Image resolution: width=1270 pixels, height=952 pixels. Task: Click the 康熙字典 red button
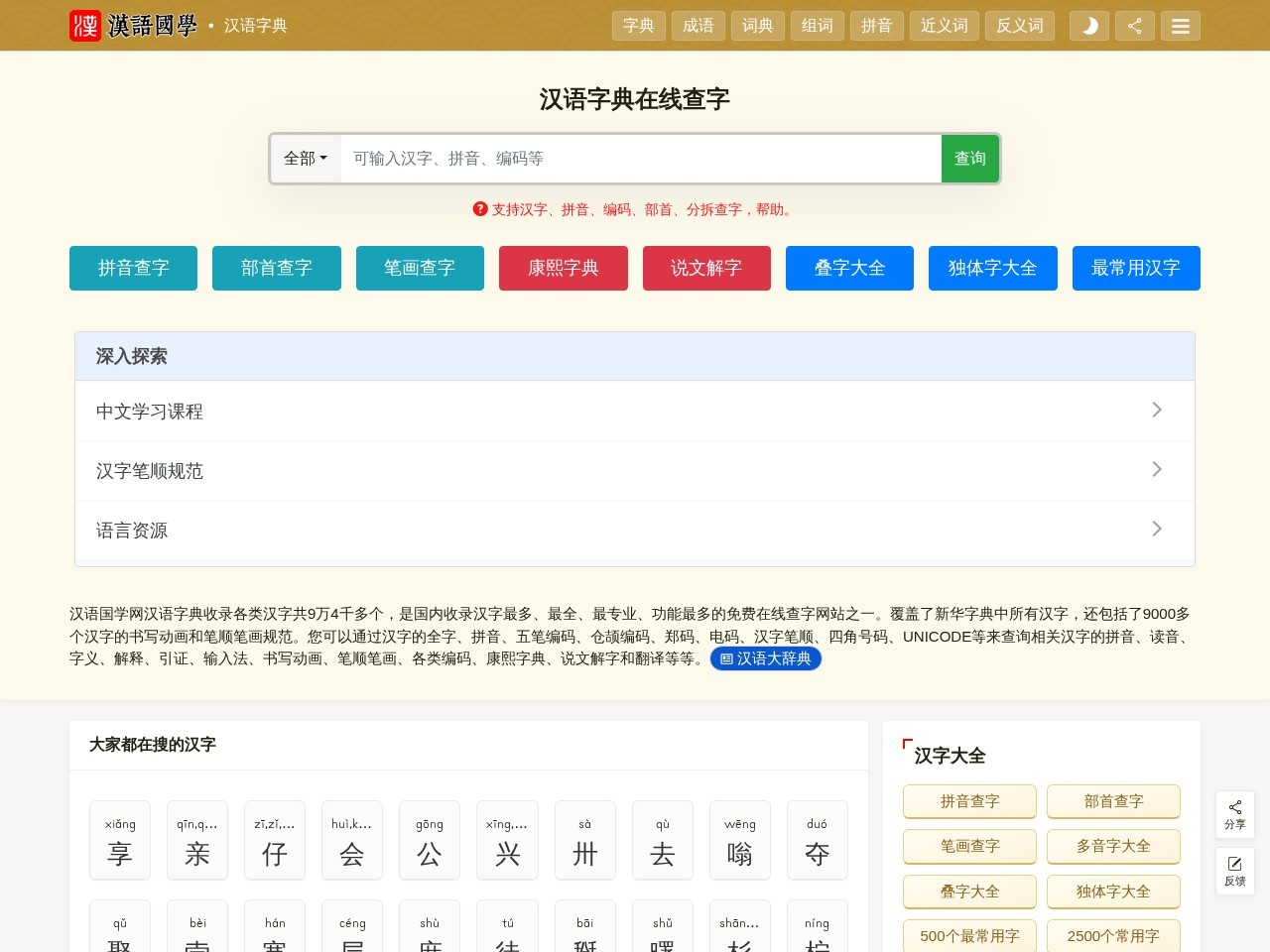pos(564,268)
